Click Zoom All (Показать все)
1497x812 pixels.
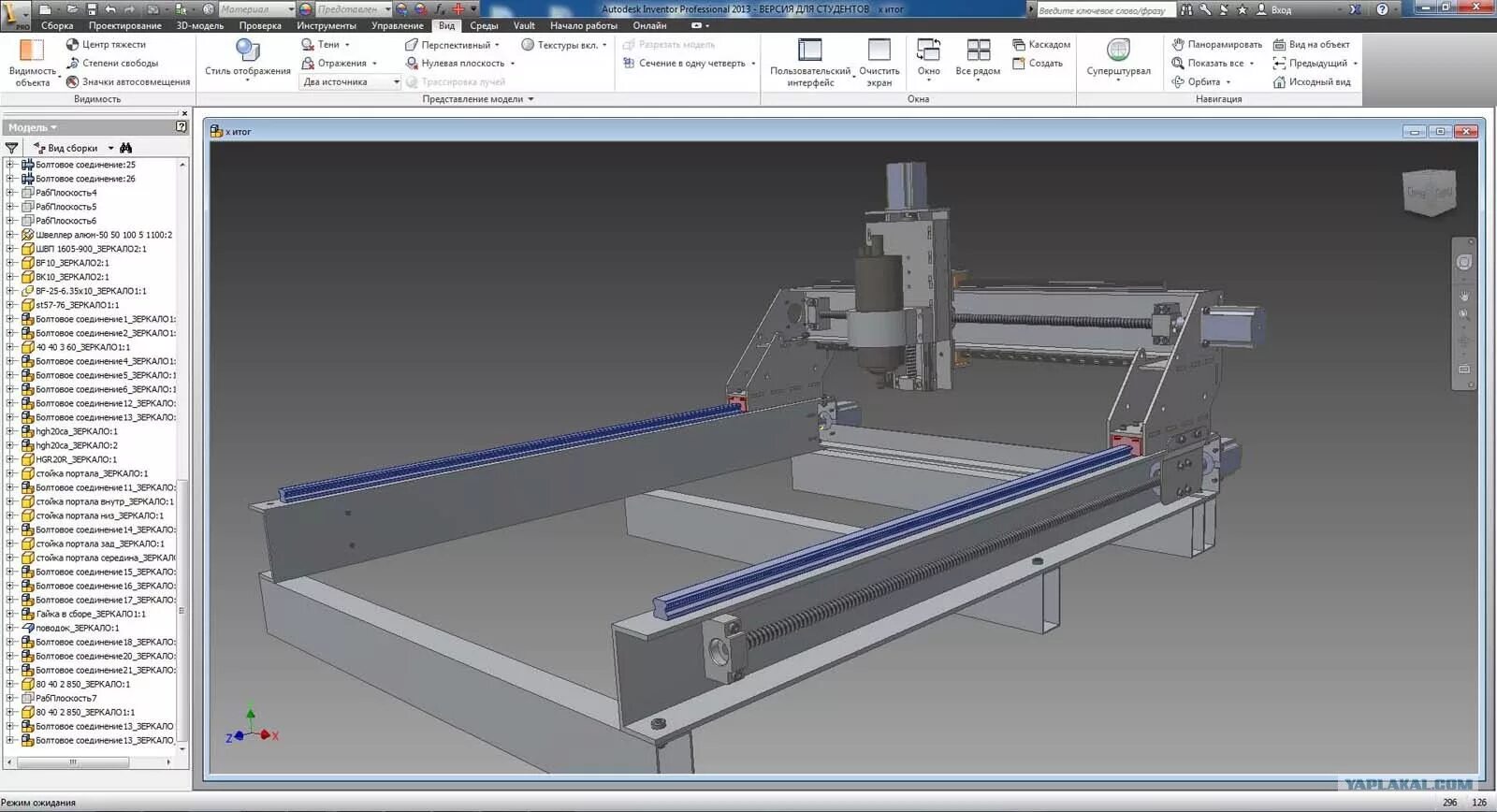coord(1213,63)
